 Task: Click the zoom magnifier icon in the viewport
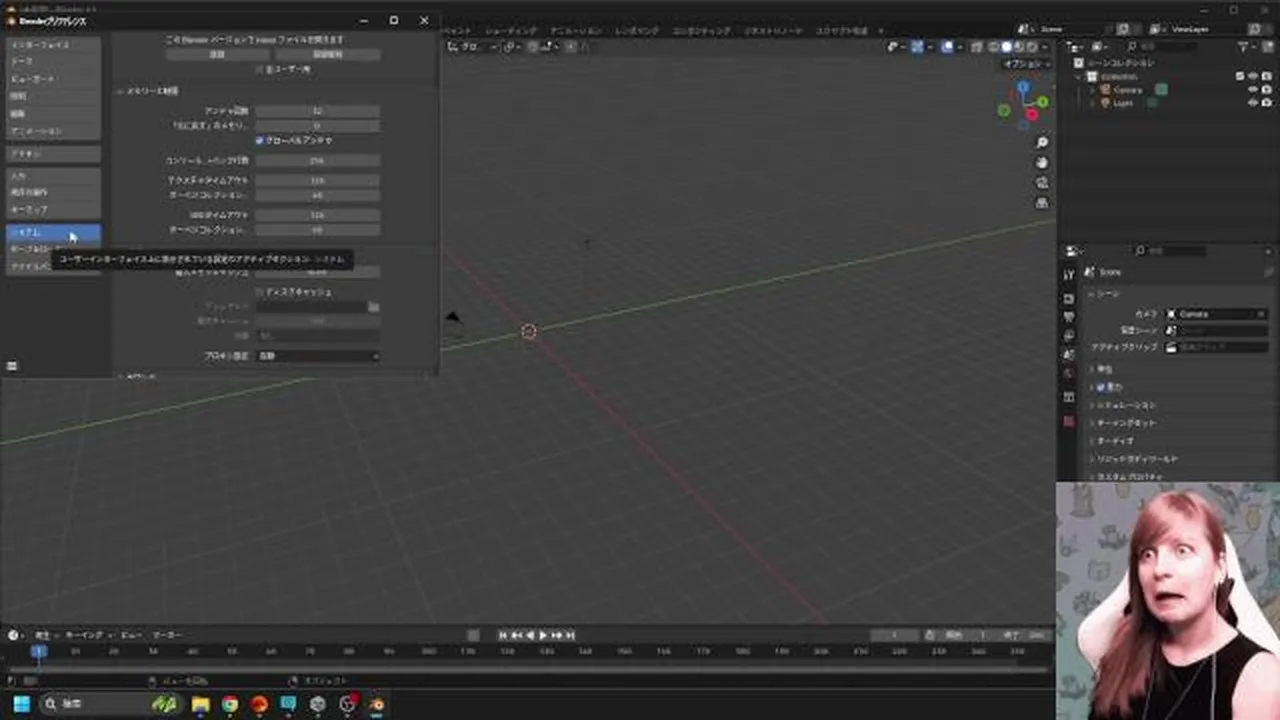point(1042,143)
